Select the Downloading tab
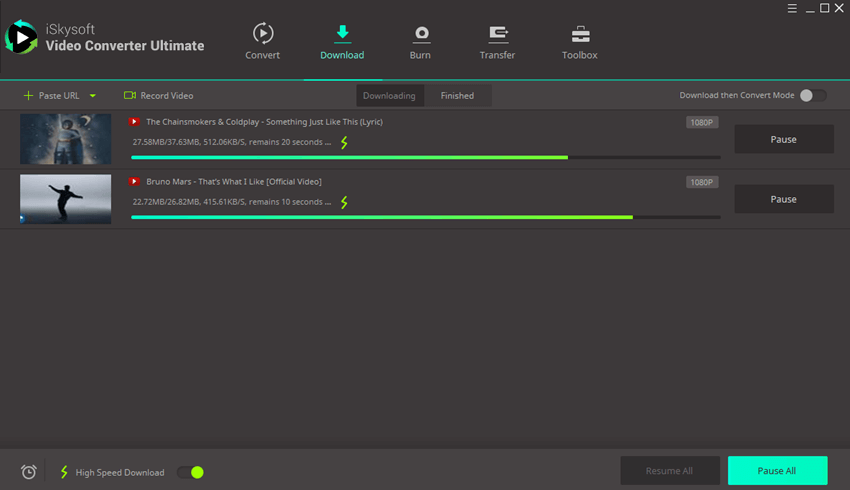Screen dimensions: 850x490 [x=389, y=96]
